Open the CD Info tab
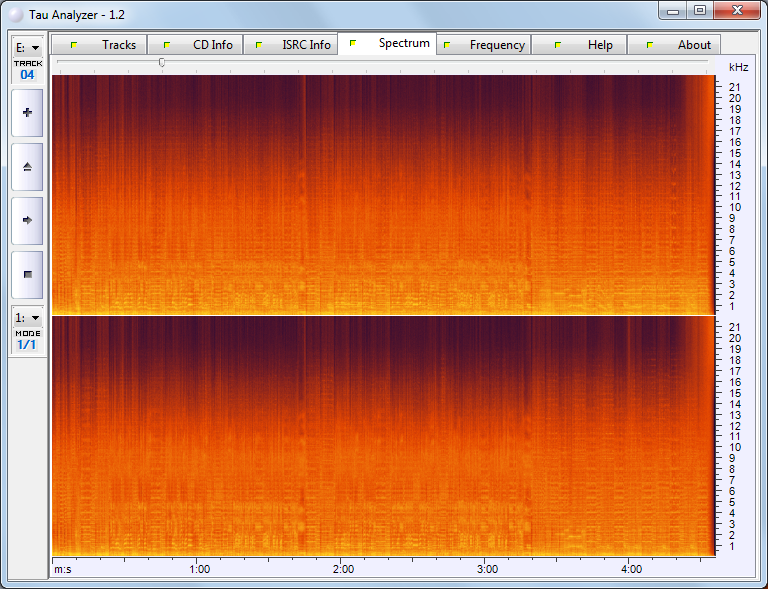 coord(212,45)
